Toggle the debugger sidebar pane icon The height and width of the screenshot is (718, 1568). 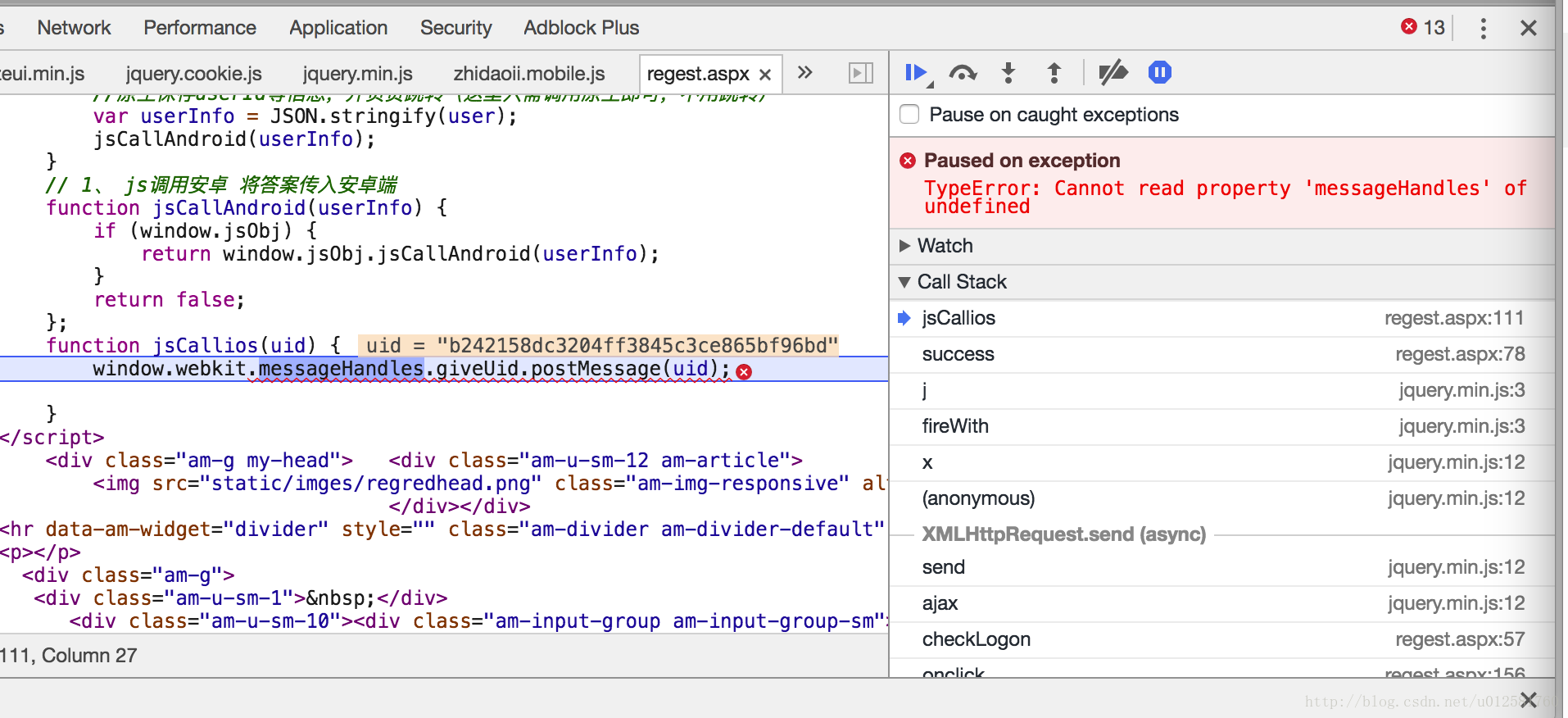tap(860, 74)
